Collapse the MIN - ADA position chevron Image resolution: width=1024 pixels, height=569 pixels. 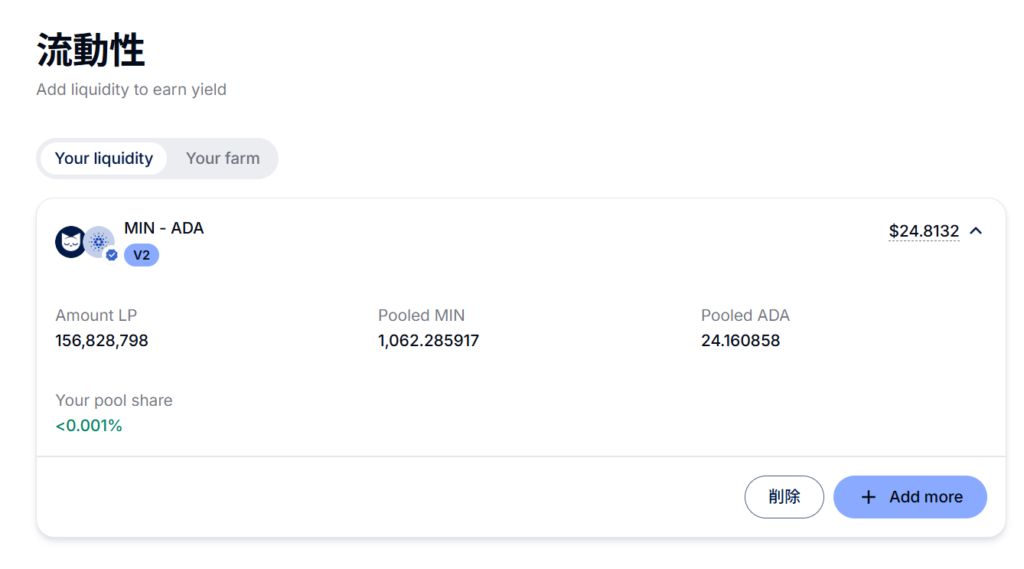(x=976, y=231)
